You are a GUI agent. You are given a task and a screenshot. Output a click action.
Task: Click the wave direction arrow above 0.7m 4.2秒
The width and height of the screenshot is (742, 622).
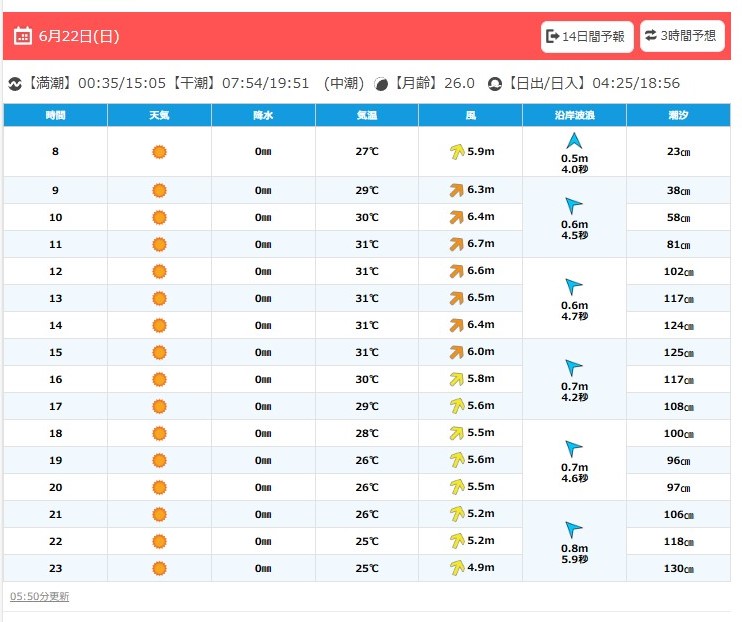(x=574, y=368)
